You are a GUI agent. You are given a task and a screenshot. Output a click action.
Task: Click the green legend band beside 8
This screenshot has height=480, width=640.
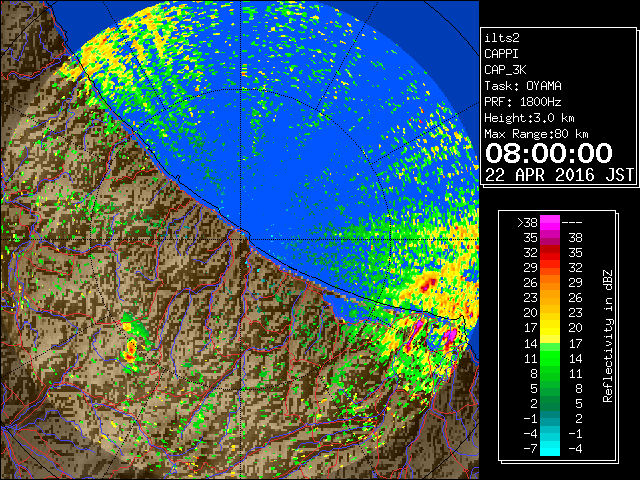[x=550, y=373]
